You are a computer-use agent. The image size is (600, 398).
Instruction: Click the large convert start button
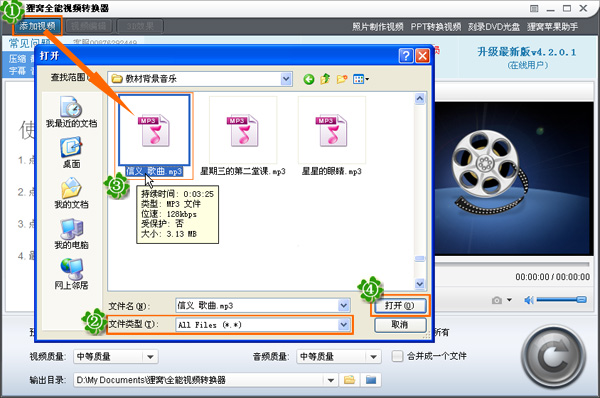point(553,356)
